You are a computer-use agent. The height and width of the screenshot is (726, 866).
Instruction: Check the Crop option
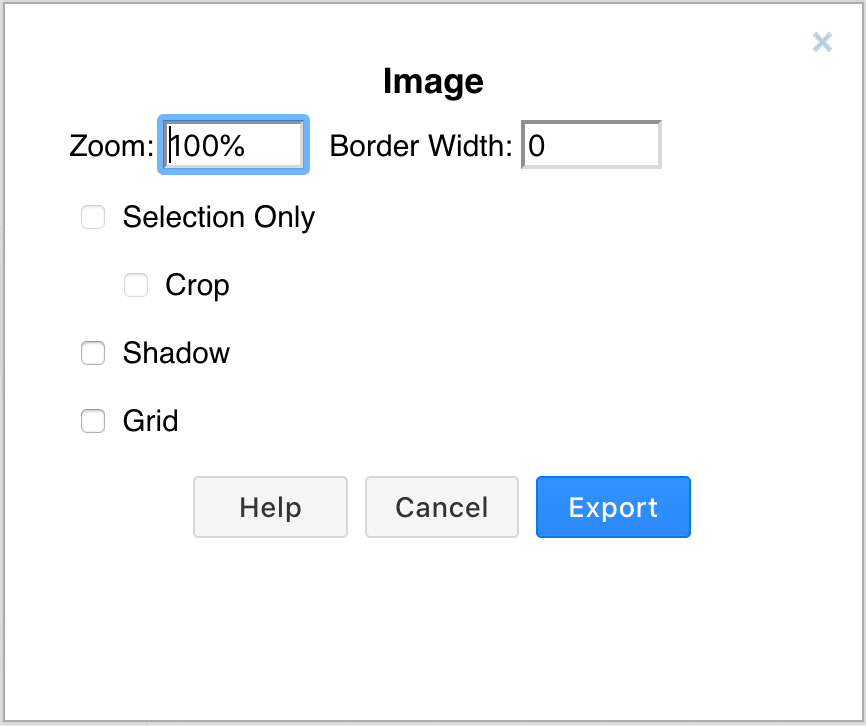click(135, 285)
